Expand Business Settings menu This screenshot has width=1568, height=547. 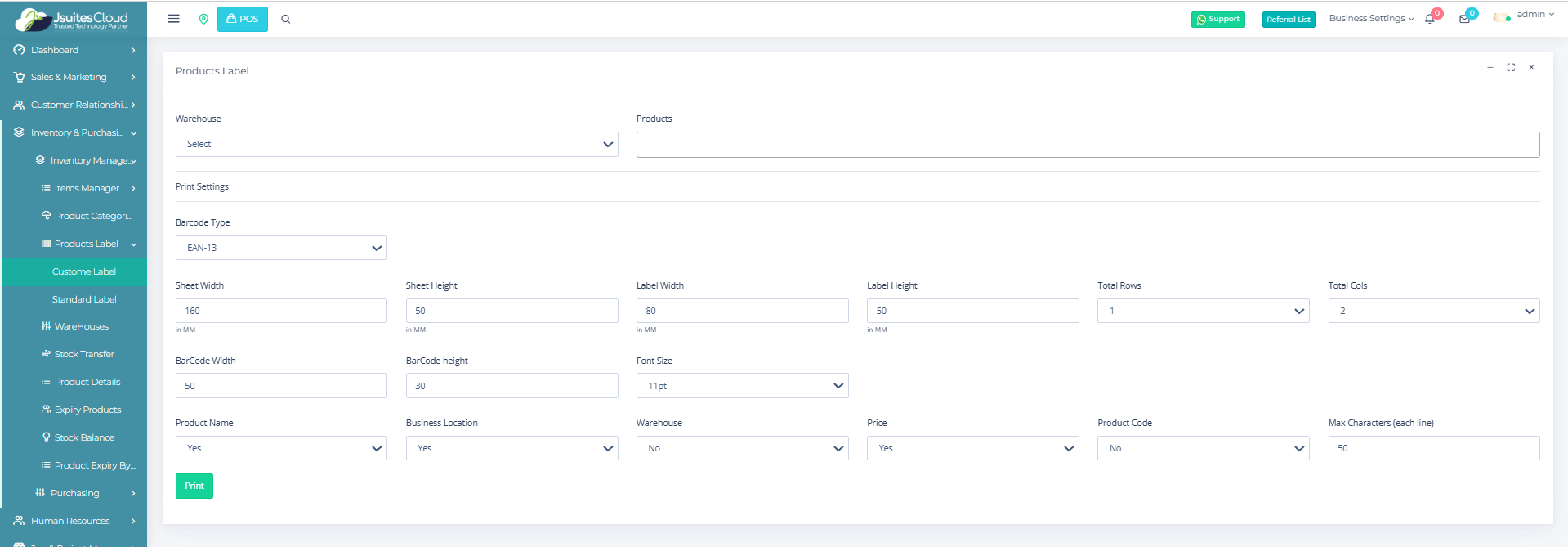[x=1370, y=19]
